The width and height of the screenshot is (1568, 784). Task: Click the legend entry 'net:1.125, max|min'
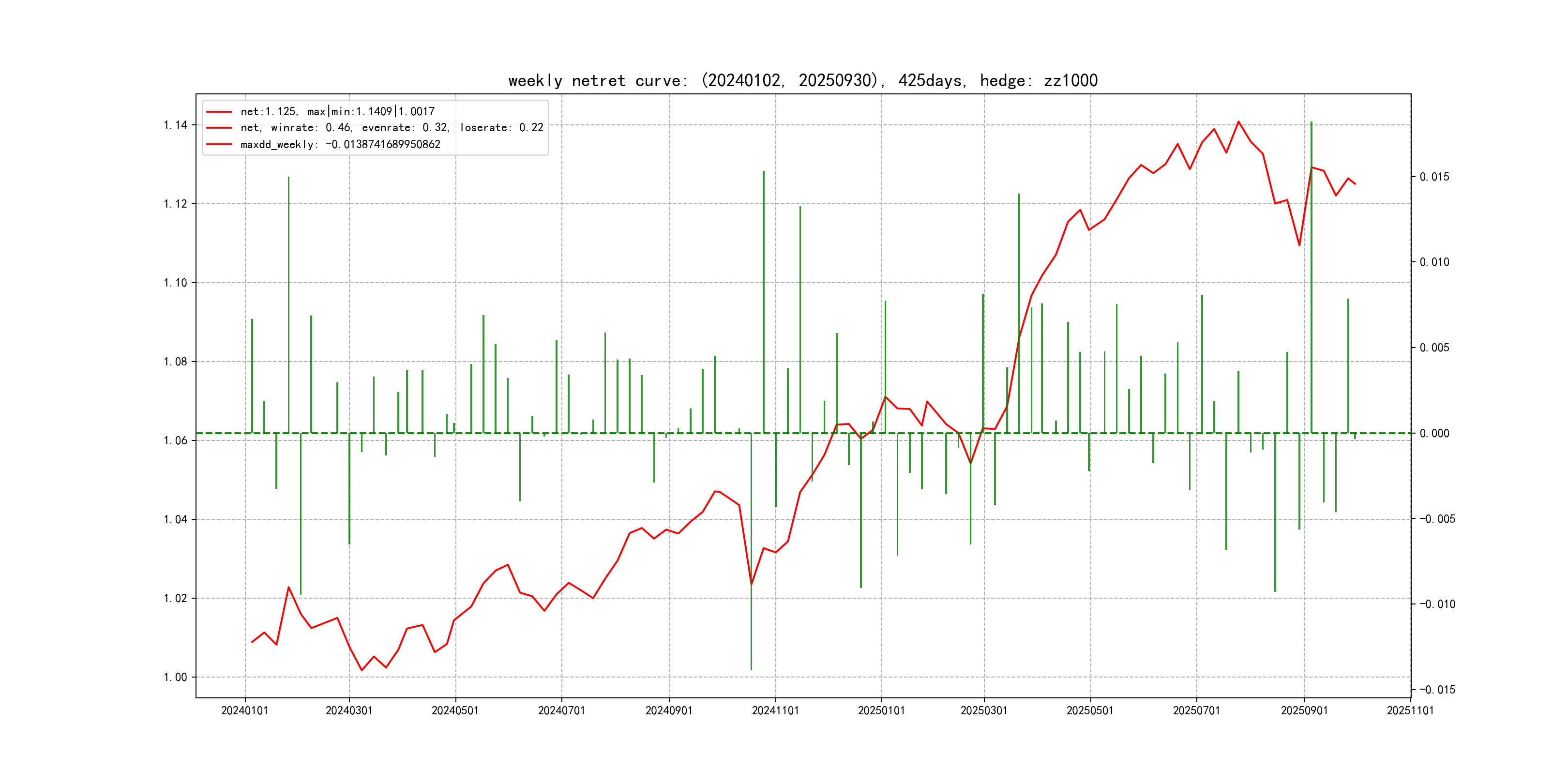(337, 111)
